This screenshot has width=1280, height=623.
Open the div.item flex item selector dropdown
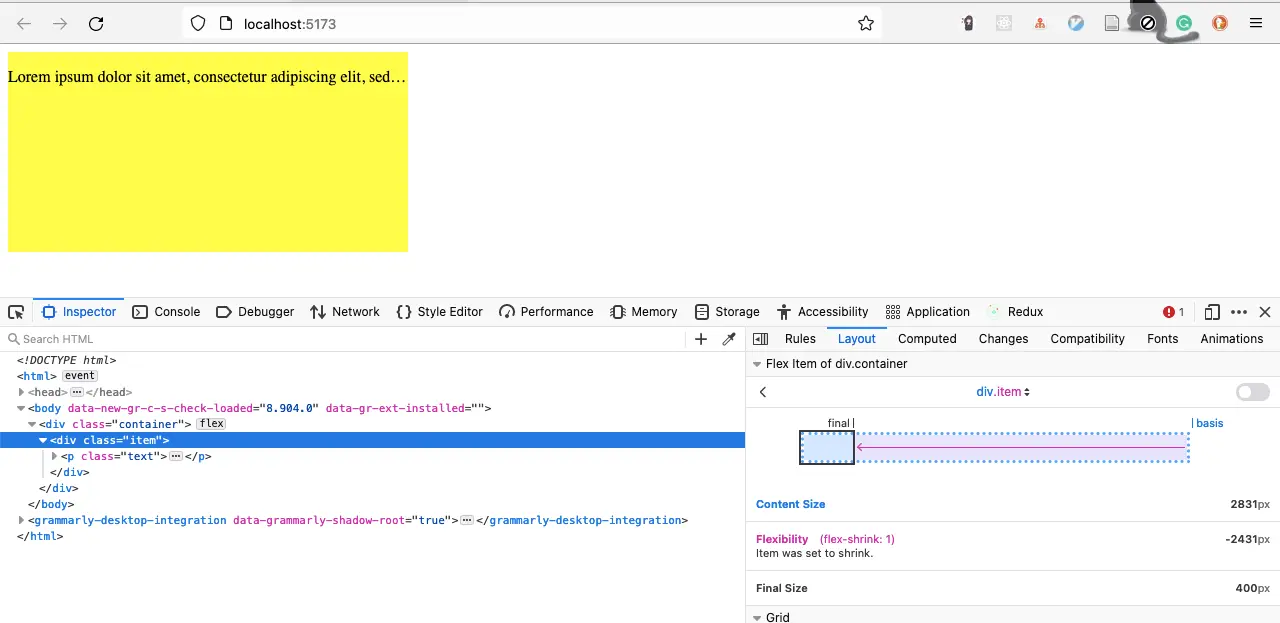click(1003, 392)
